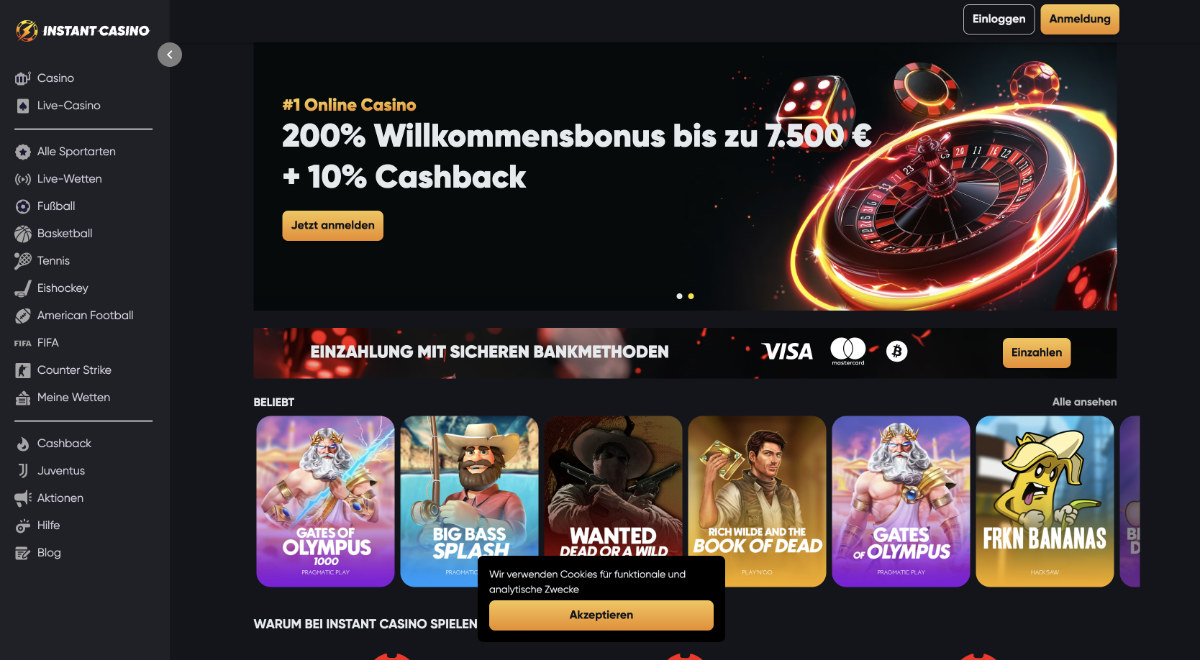Launch the Big Bass Splash game tile

coord(470,501)
